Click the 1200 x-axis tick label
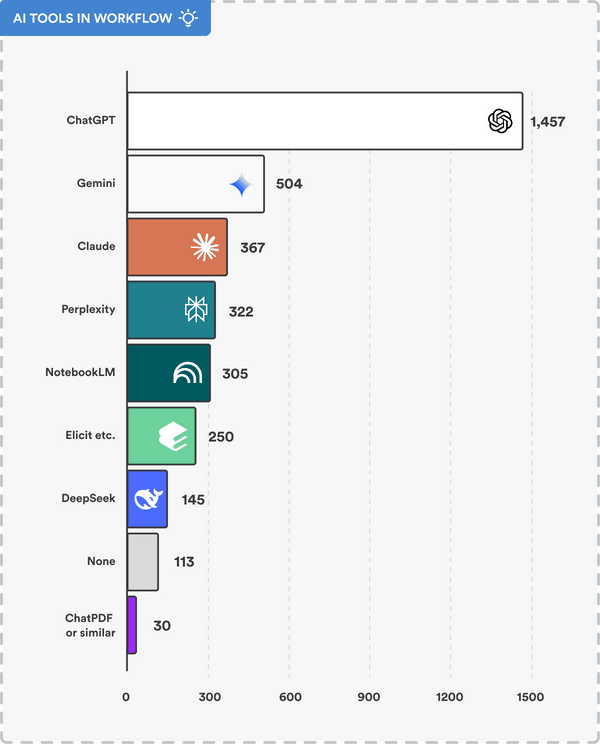The height and width of the screenshot is (745, 600). coord(449,697)
